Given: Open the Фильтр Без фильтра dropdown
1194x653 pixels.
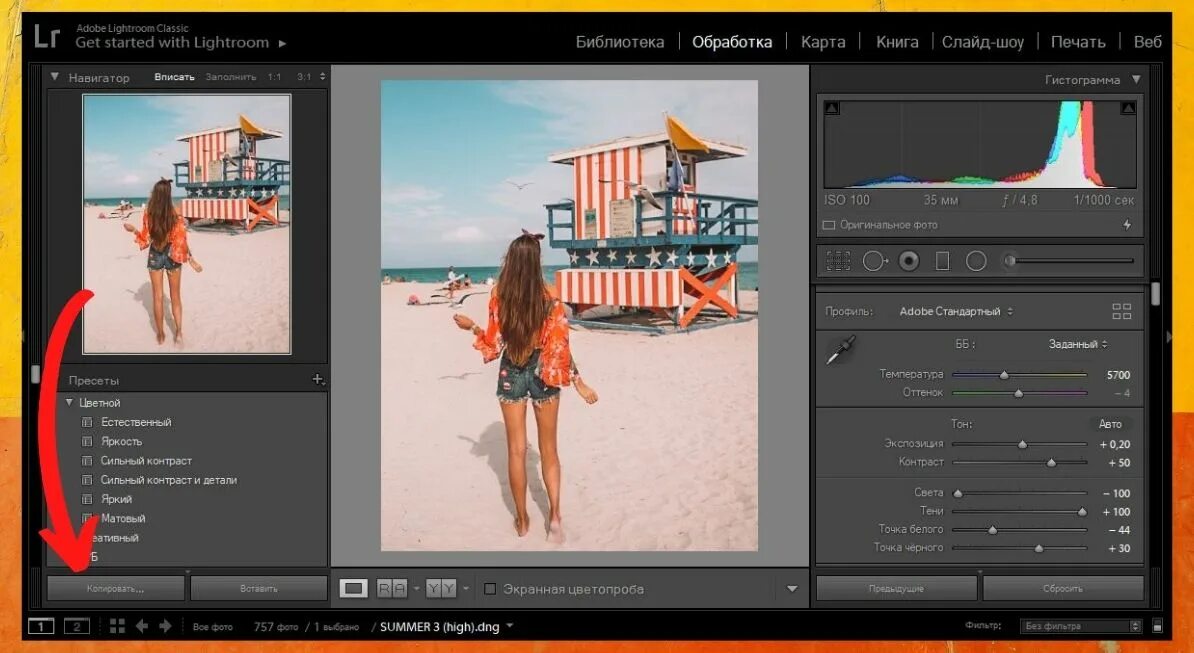Looking at the screenshot, I should click(x=1080, y=626).
